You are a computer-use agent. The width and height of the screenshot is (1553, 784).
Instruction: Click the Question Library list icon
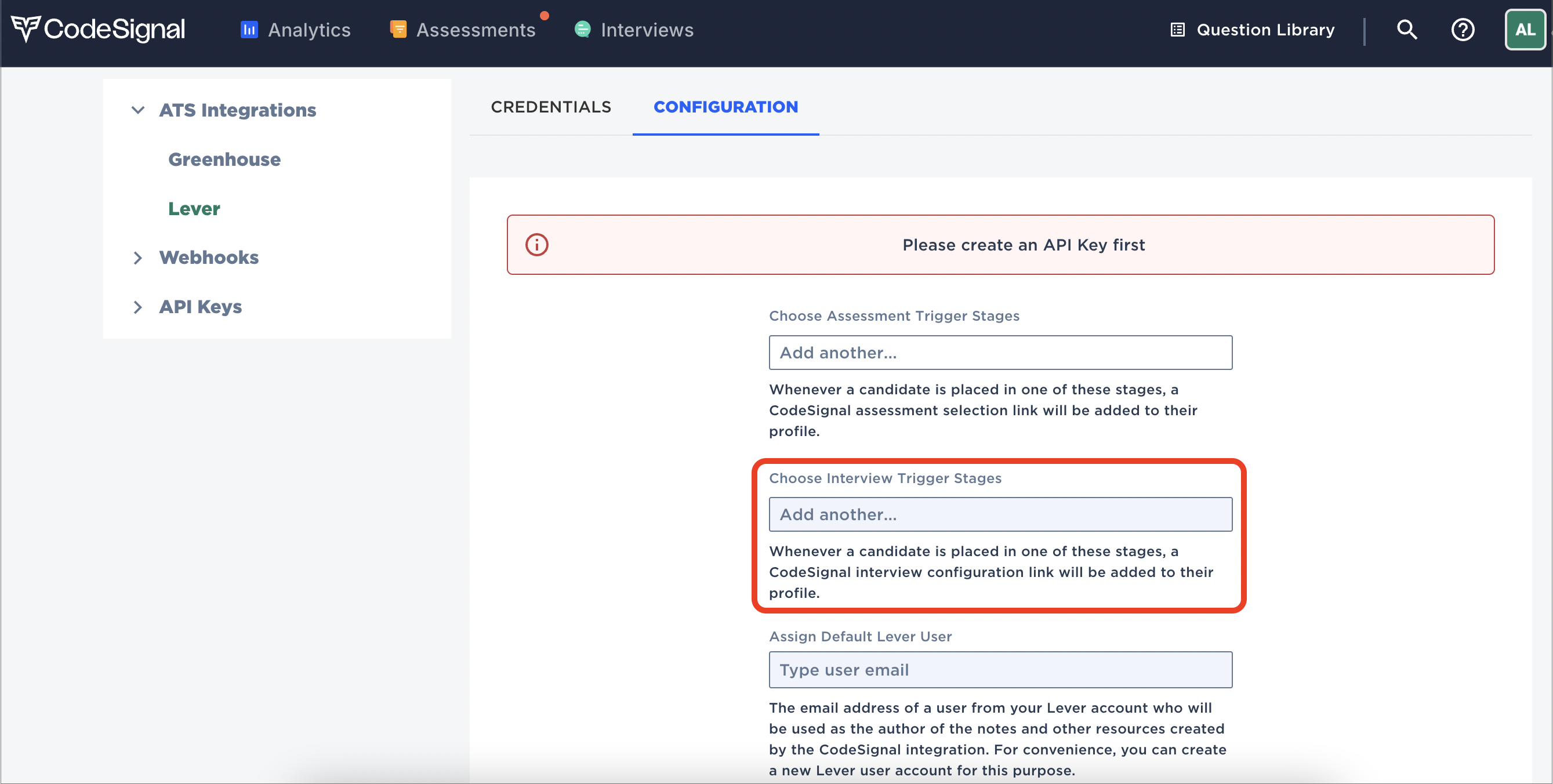[1177, 30]
